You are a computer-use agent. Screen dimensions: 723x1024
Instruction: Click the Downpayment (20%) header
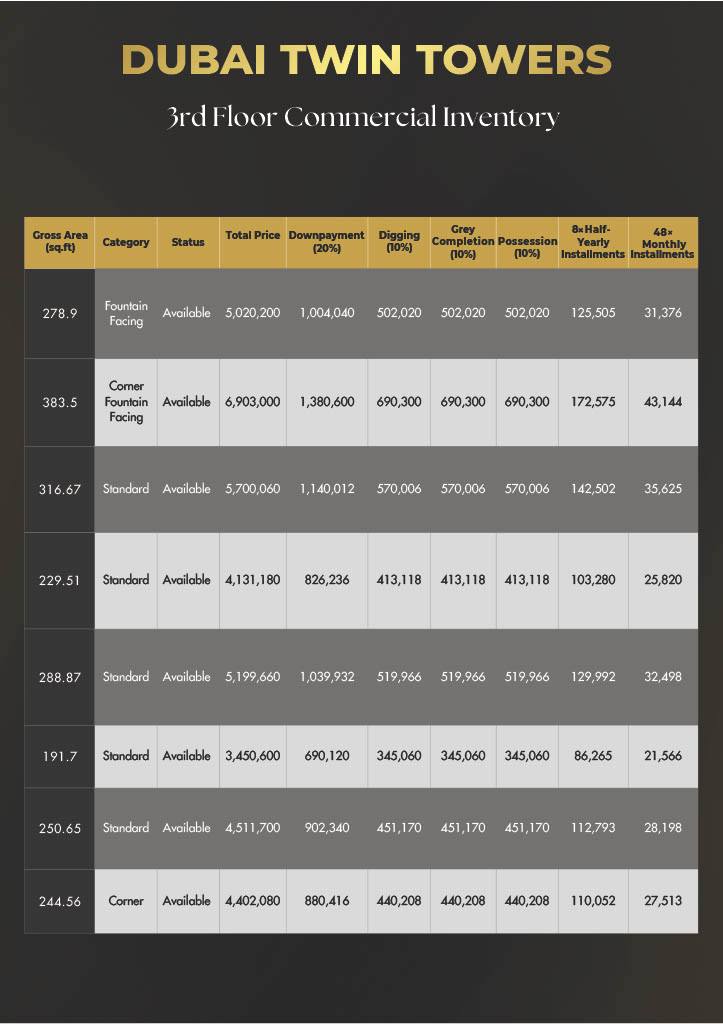326,242
